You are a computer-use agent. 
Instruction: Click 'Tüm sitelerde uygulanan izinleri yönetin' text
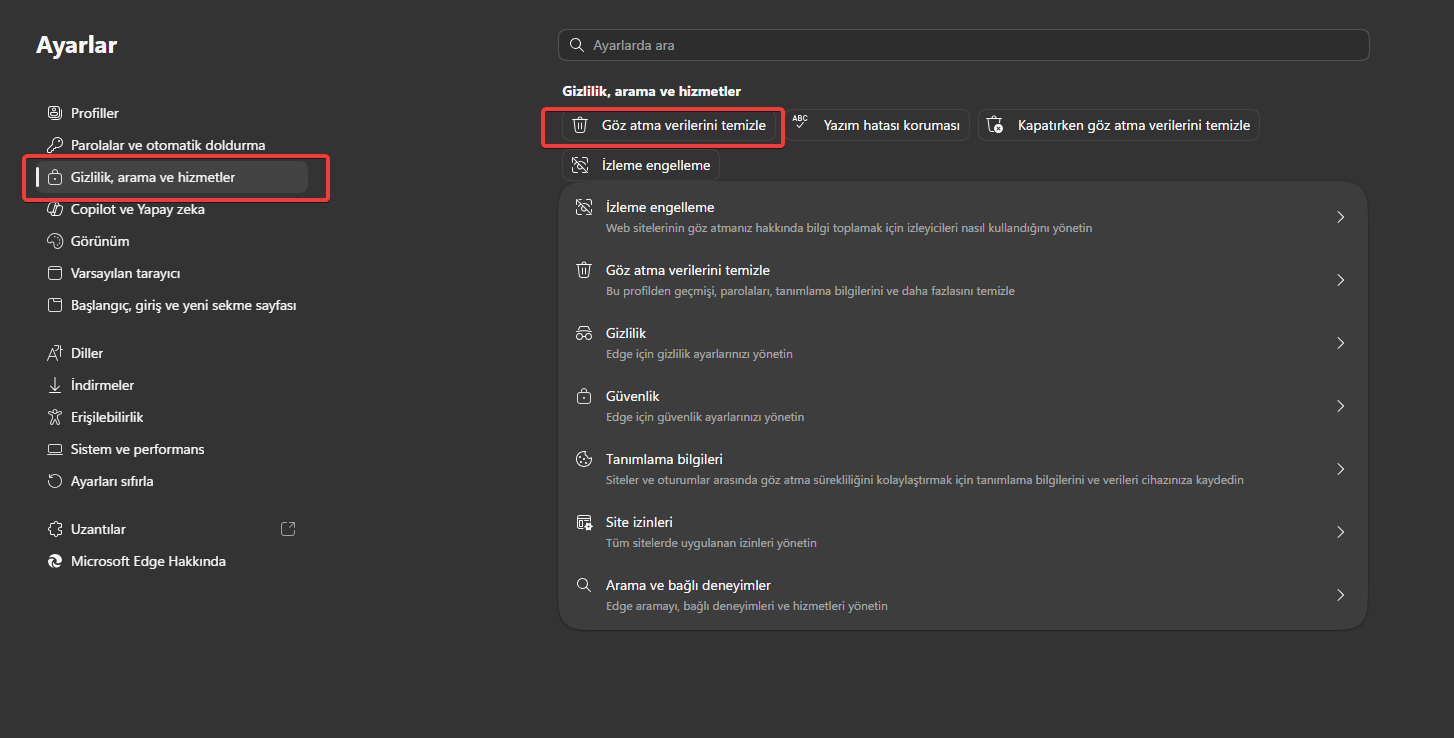click(711, 543)
